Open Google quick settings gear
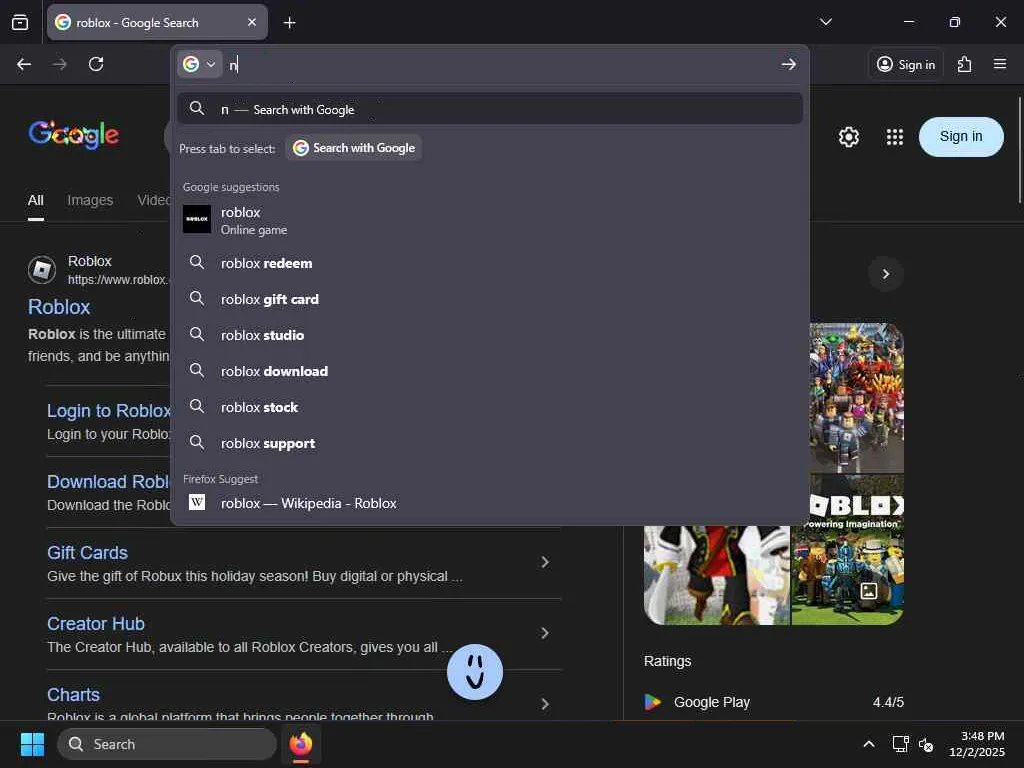1024x768 pixels. (848, 137)
